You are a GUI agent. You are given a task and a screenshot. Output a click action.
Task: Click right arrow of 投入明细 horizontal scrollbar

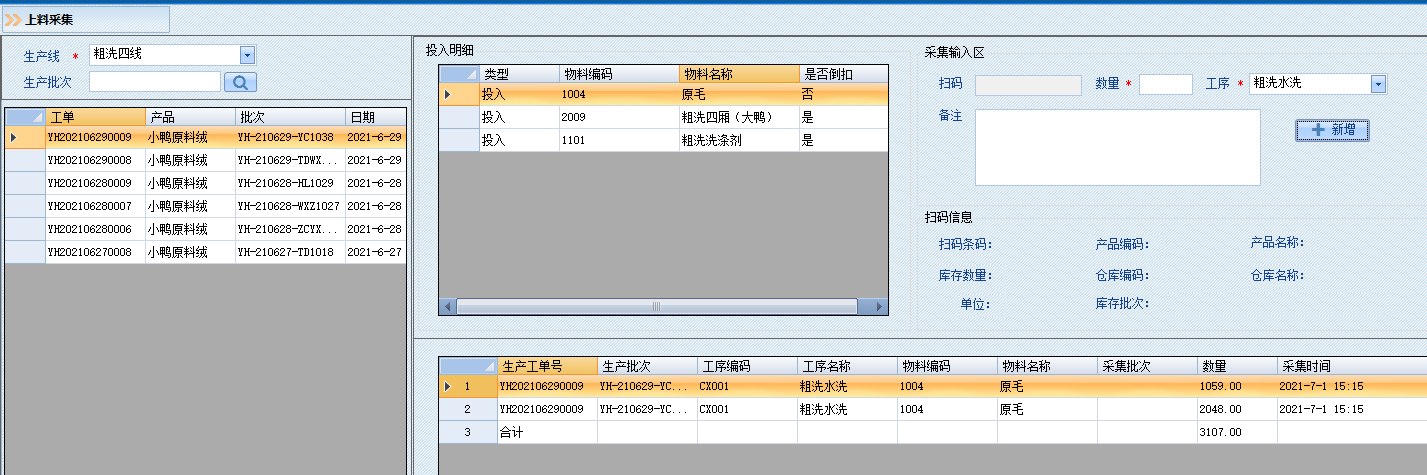[x=879, y=306]
